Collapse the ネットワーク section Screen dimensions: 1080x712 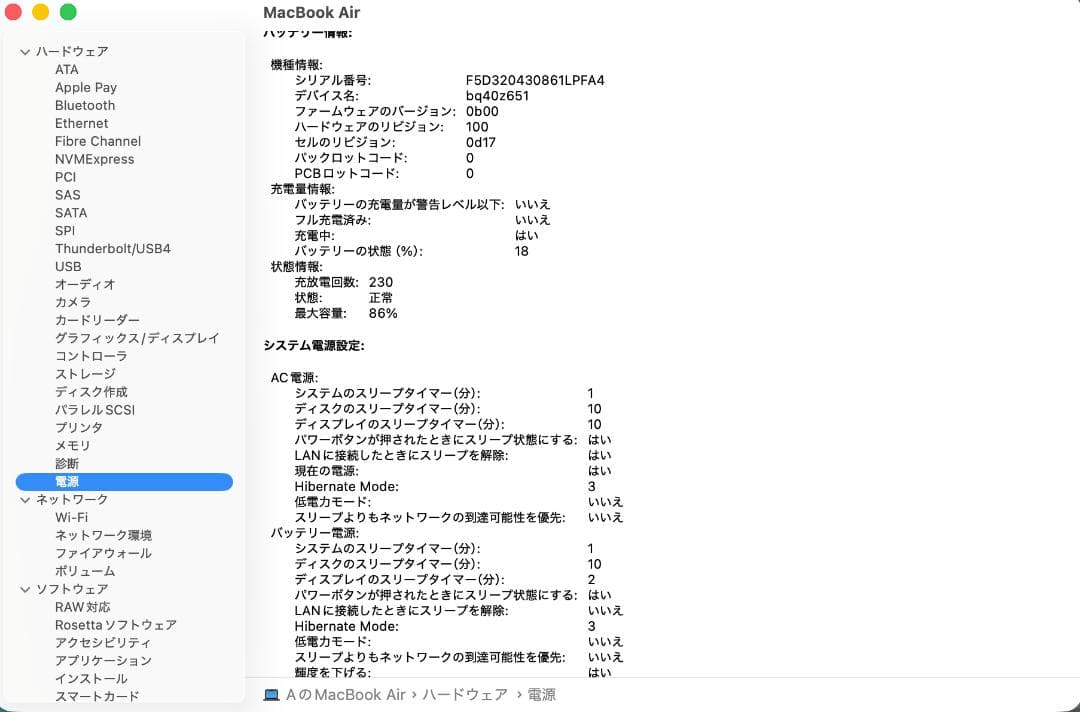tap(24, 499)
